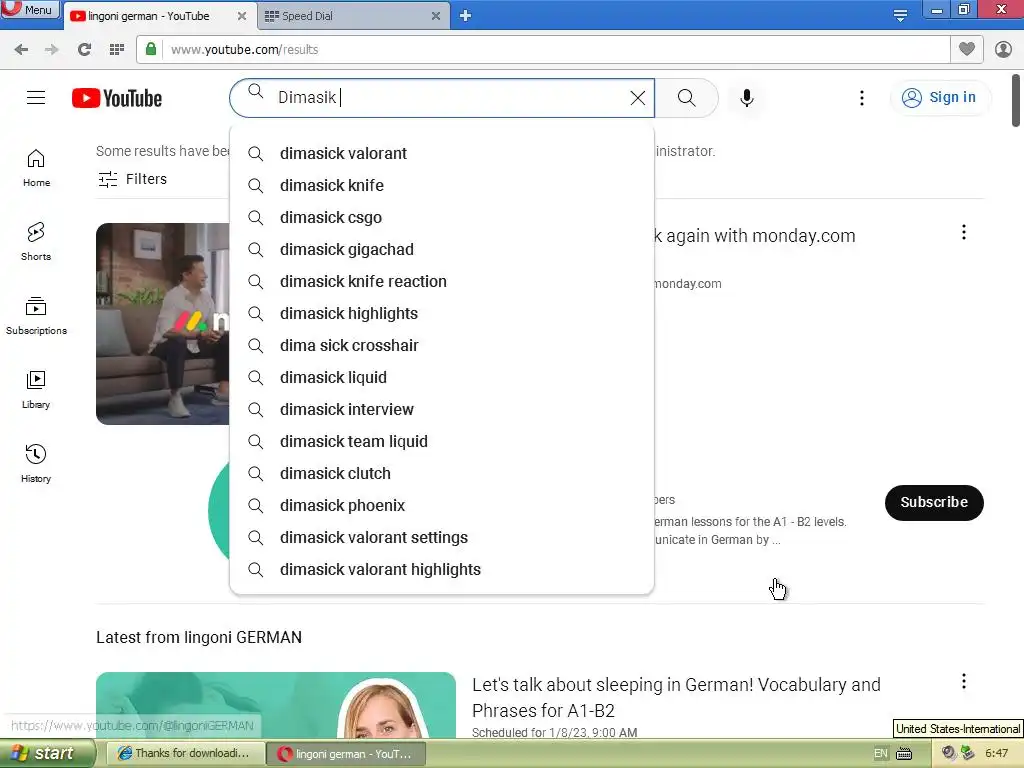Viewport: 1024px width, 768px height.
Task: Select suggestion dimasick liquid
Action: [x=442, y=377]
